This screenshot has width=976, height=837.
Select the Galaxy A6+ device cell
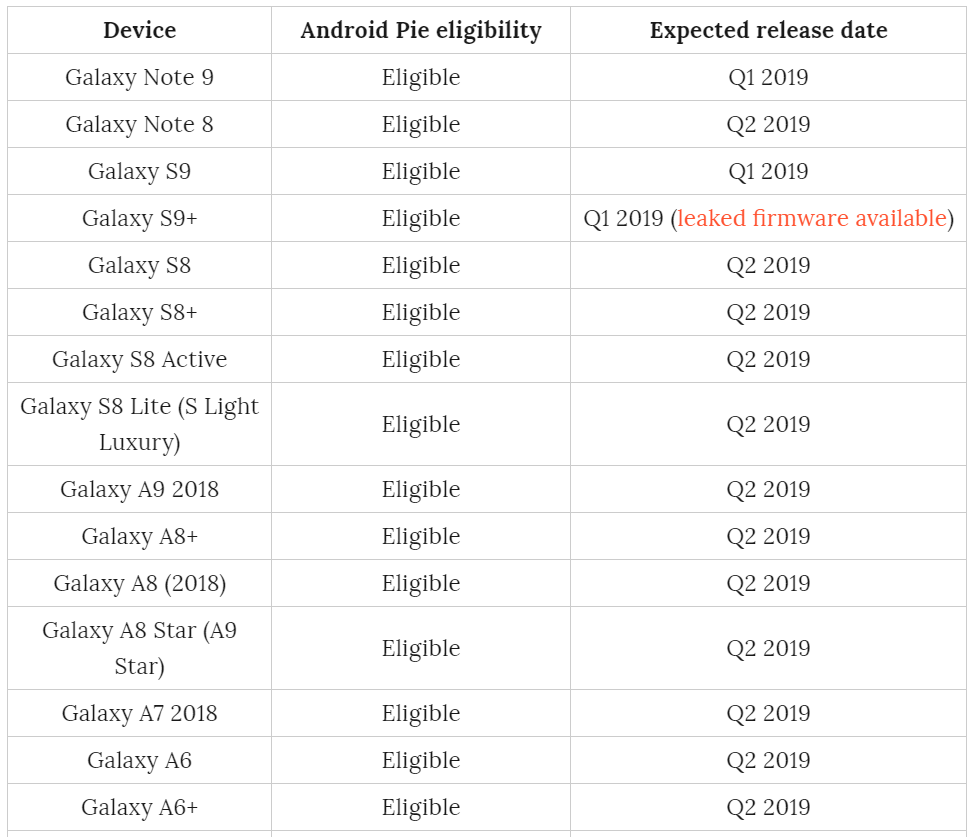[x=139, y=807]
